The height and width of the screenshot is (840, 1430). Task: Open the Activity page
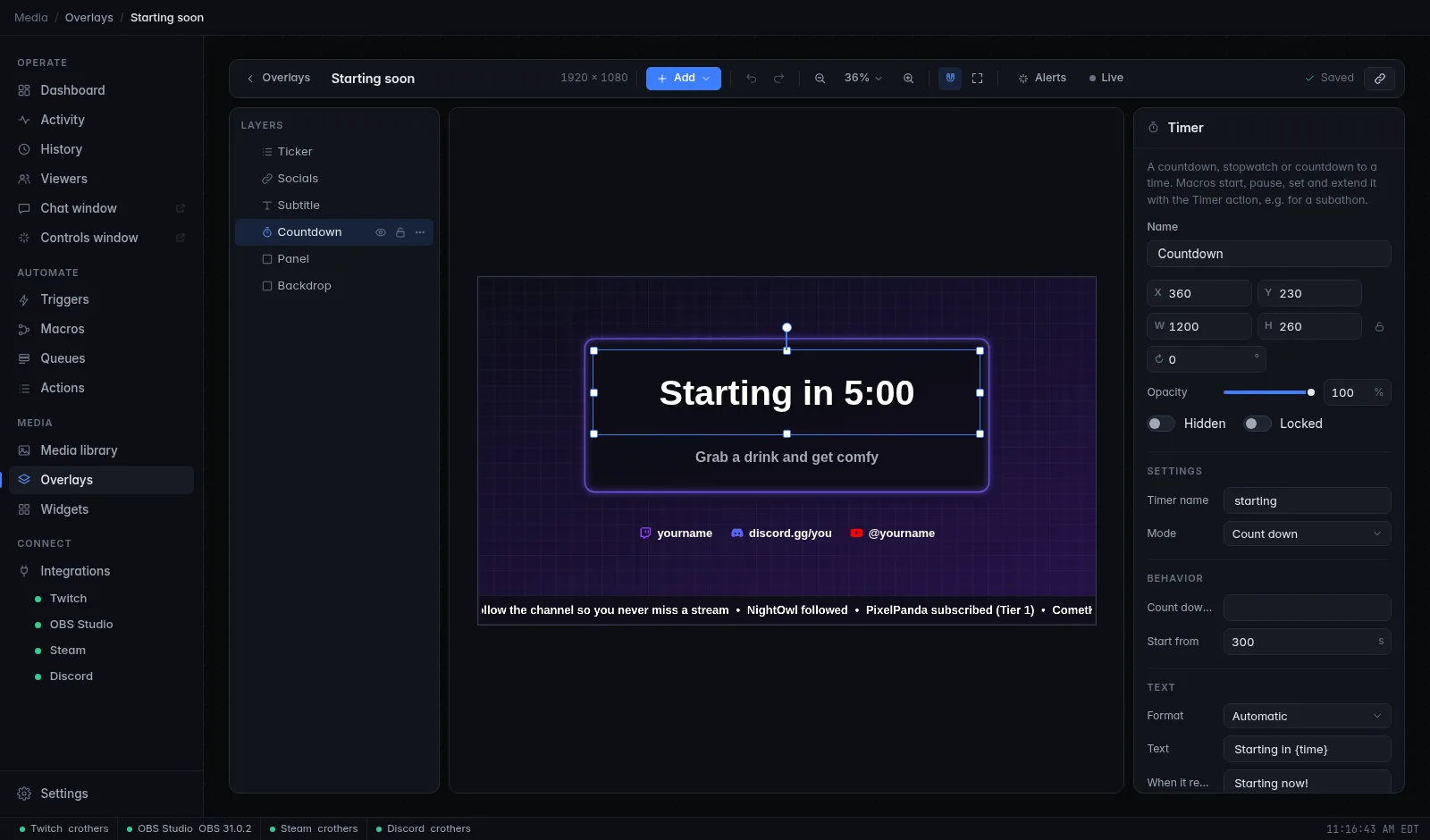(101, 120)
